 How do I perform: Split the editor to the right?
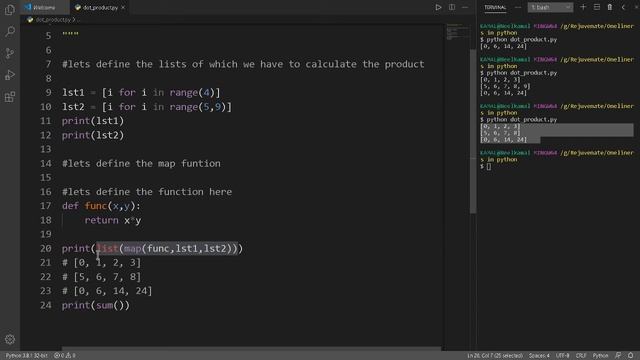click(452, 7)
